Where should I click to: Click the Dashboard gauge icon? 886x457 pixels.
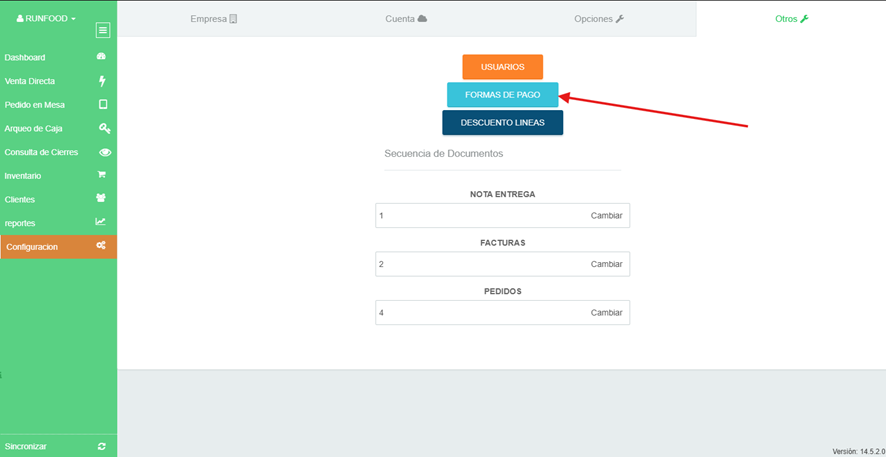[x=102, y=56]
